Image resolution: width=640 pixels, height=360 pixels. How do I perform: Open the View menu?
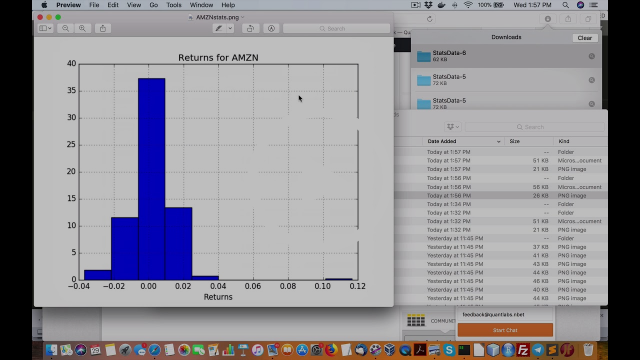pos(133,5)
